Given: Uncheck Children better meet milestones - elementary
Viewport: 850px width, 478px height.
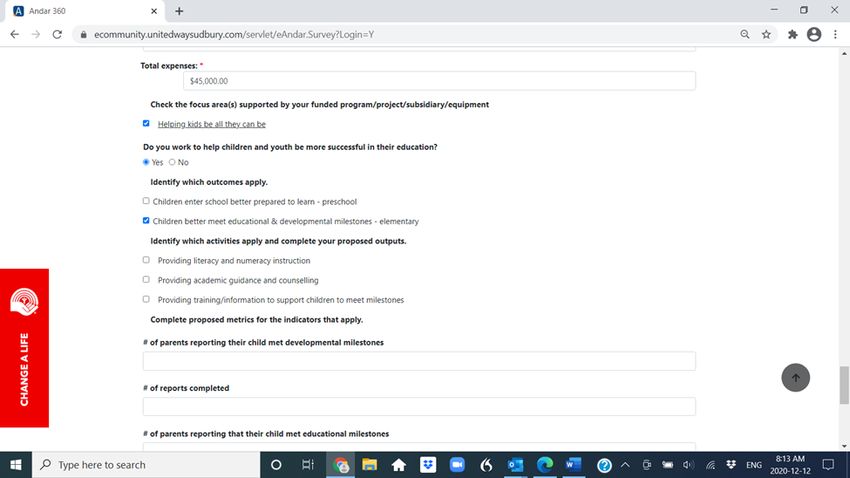Looking at the screenshot, I should click(146, 220).
